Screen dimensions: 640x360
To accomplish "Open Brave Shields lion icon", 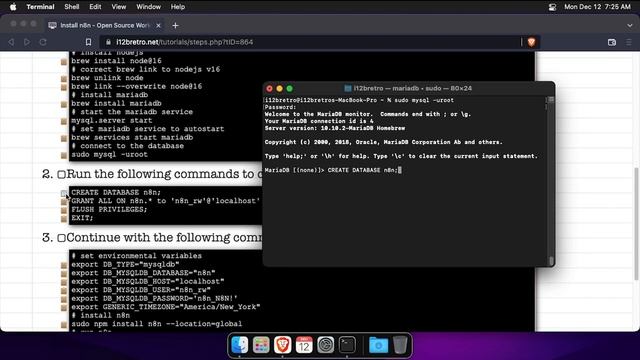I will (531, 42).
